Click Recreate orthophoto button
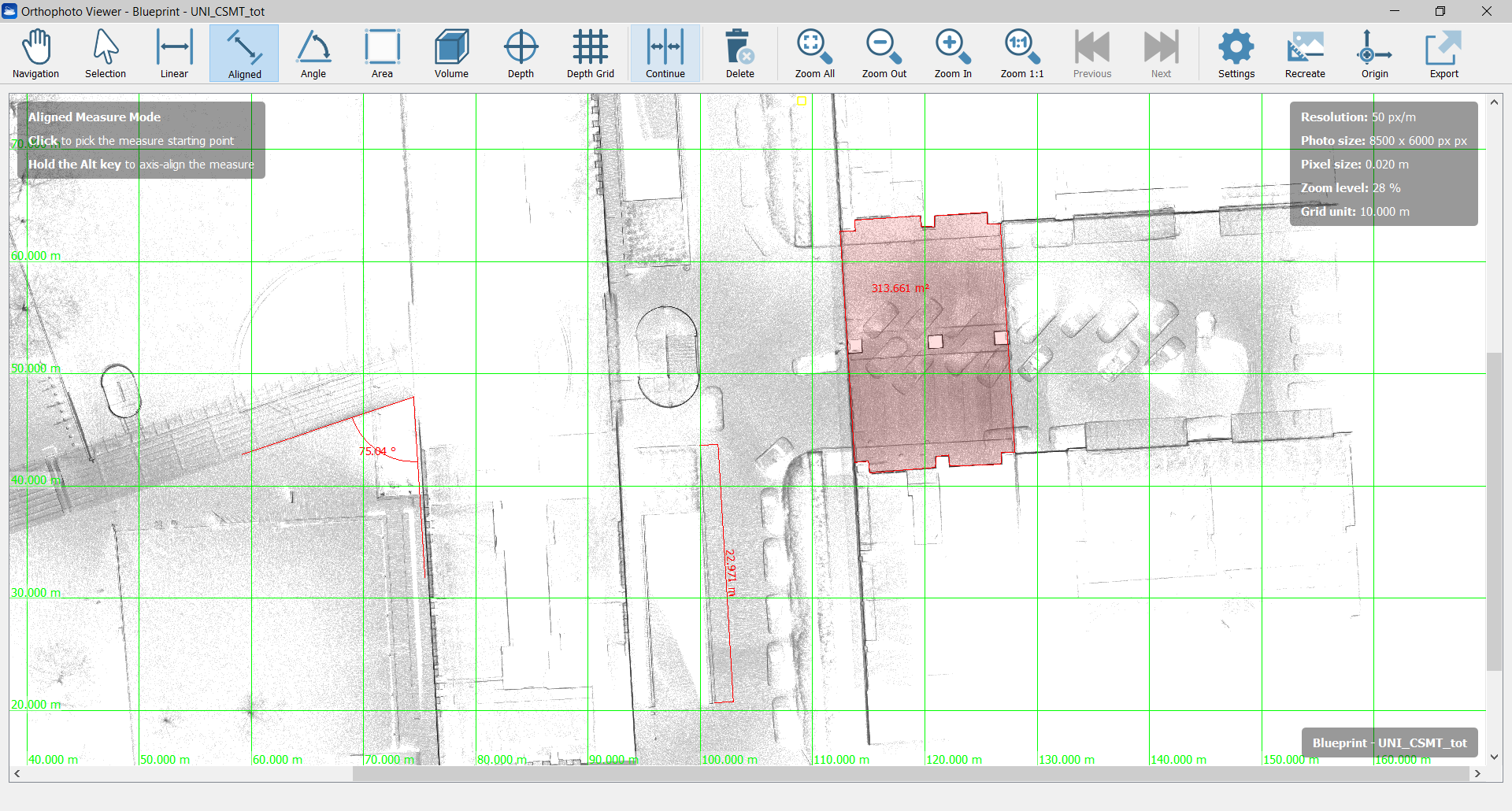Image resolution: width=1512 pixels, height=811 pixels. 1305,54
